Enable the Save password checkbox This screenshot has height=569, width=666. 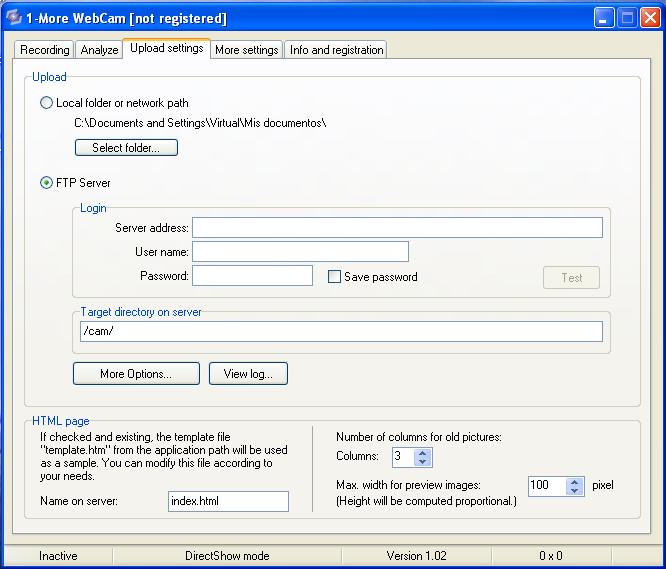334,277
